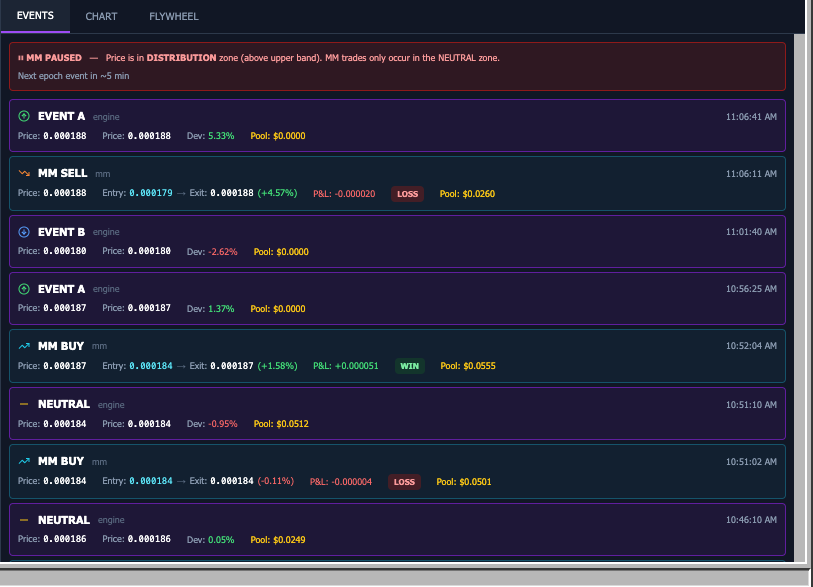Switch to the EVENTS tab
The width and height of the screenshot is (813, 587).
[35, 16]
